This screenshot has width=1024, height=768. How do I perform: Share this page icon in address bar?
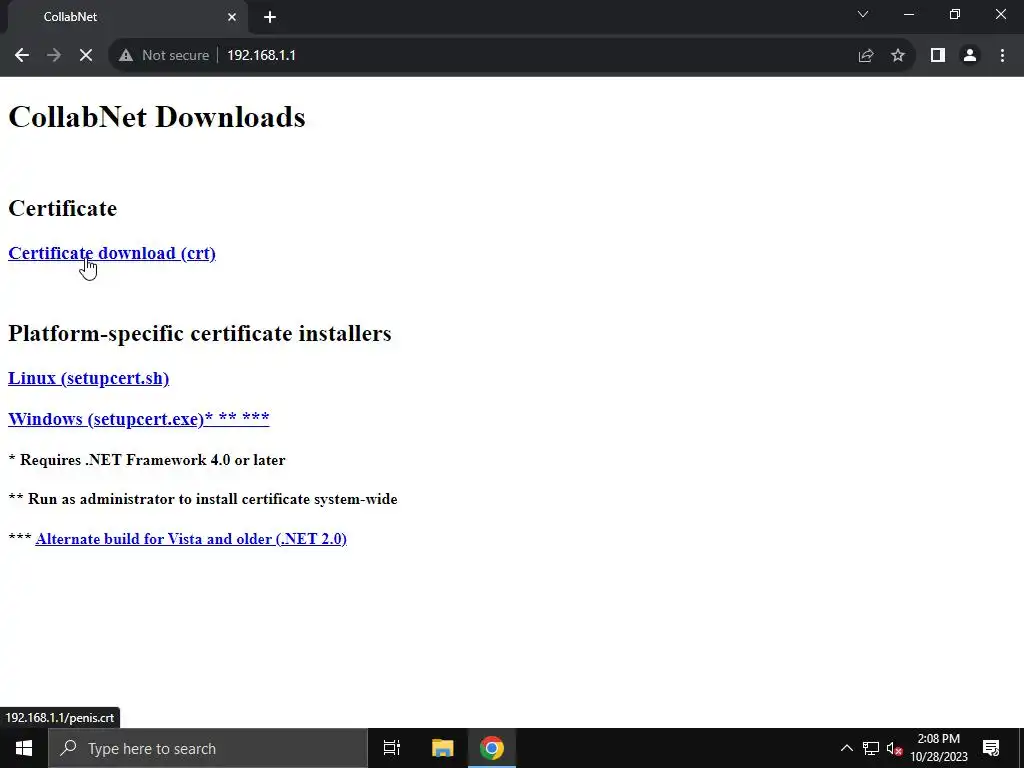[x=866, y=56]
